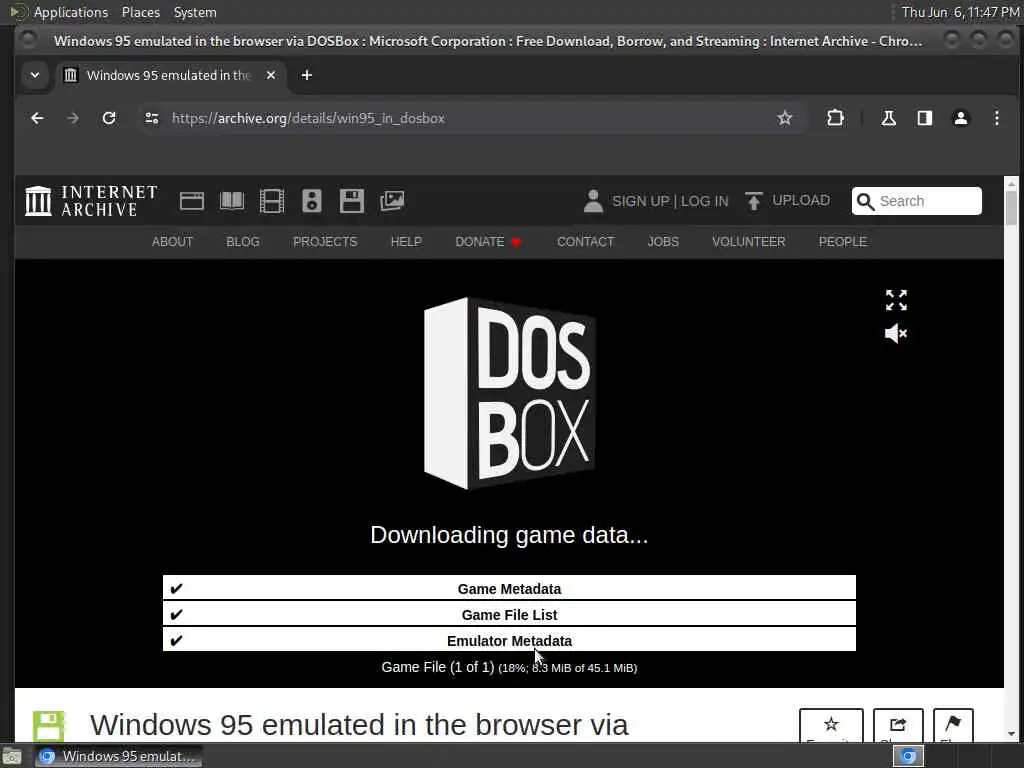
Task: Click the Game File download status text
Action: pos(509,667)
